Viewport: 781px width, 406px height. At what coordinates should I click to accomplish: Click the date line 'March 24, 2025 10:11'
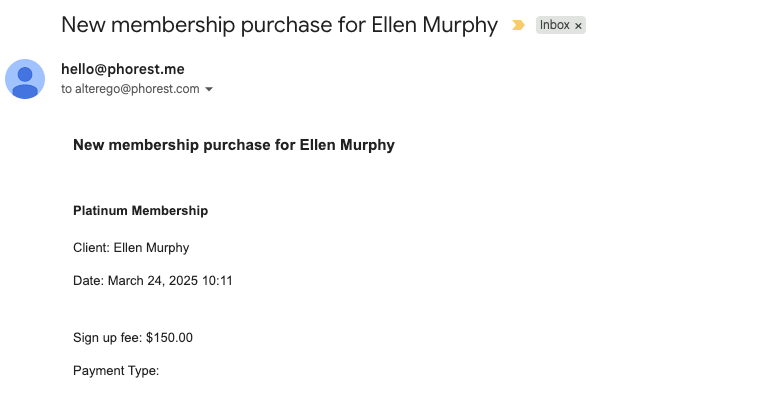click(152, 281)
